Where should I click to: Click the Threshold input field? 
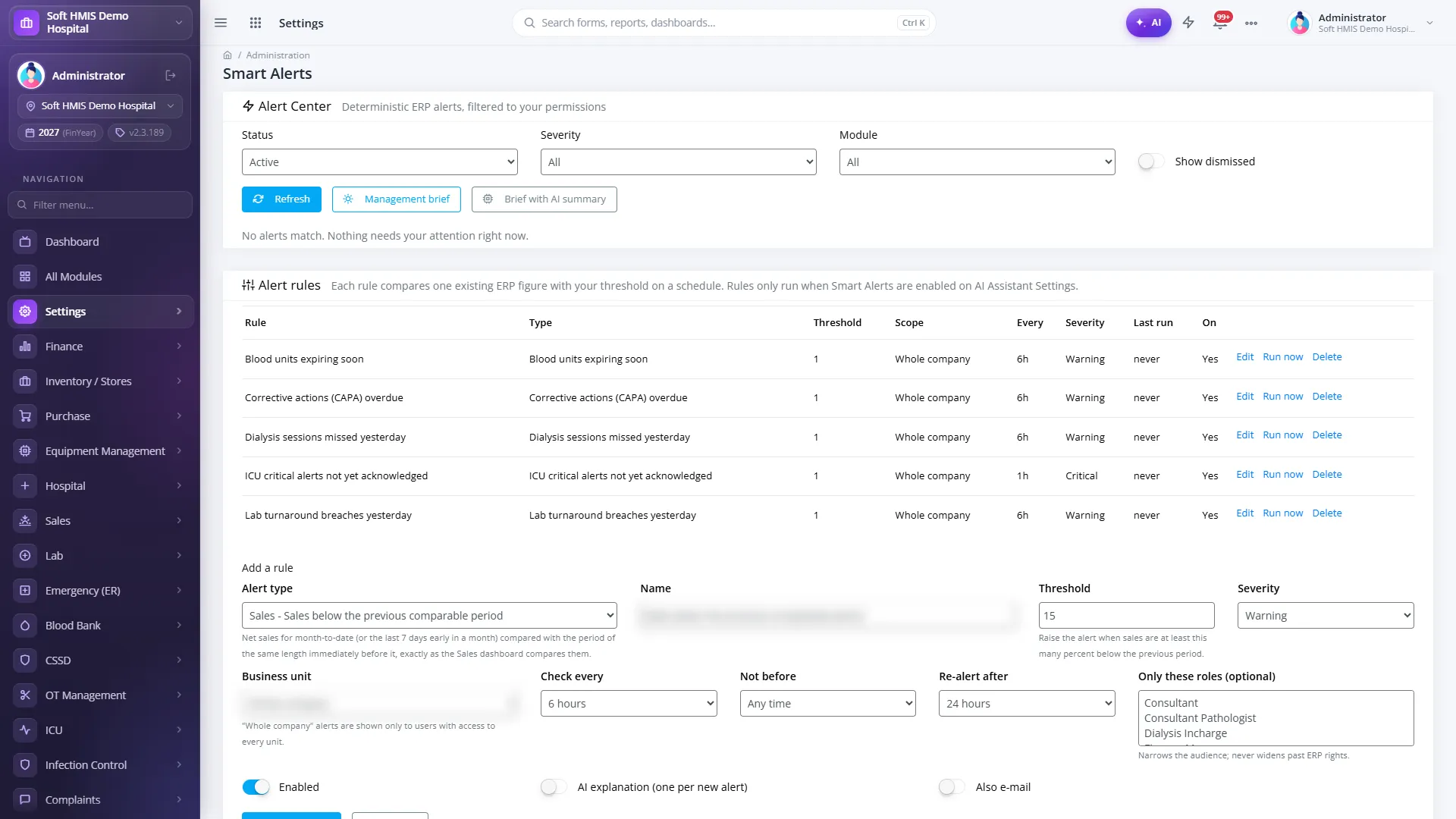pyautogui.click(x=1126, y=616)
